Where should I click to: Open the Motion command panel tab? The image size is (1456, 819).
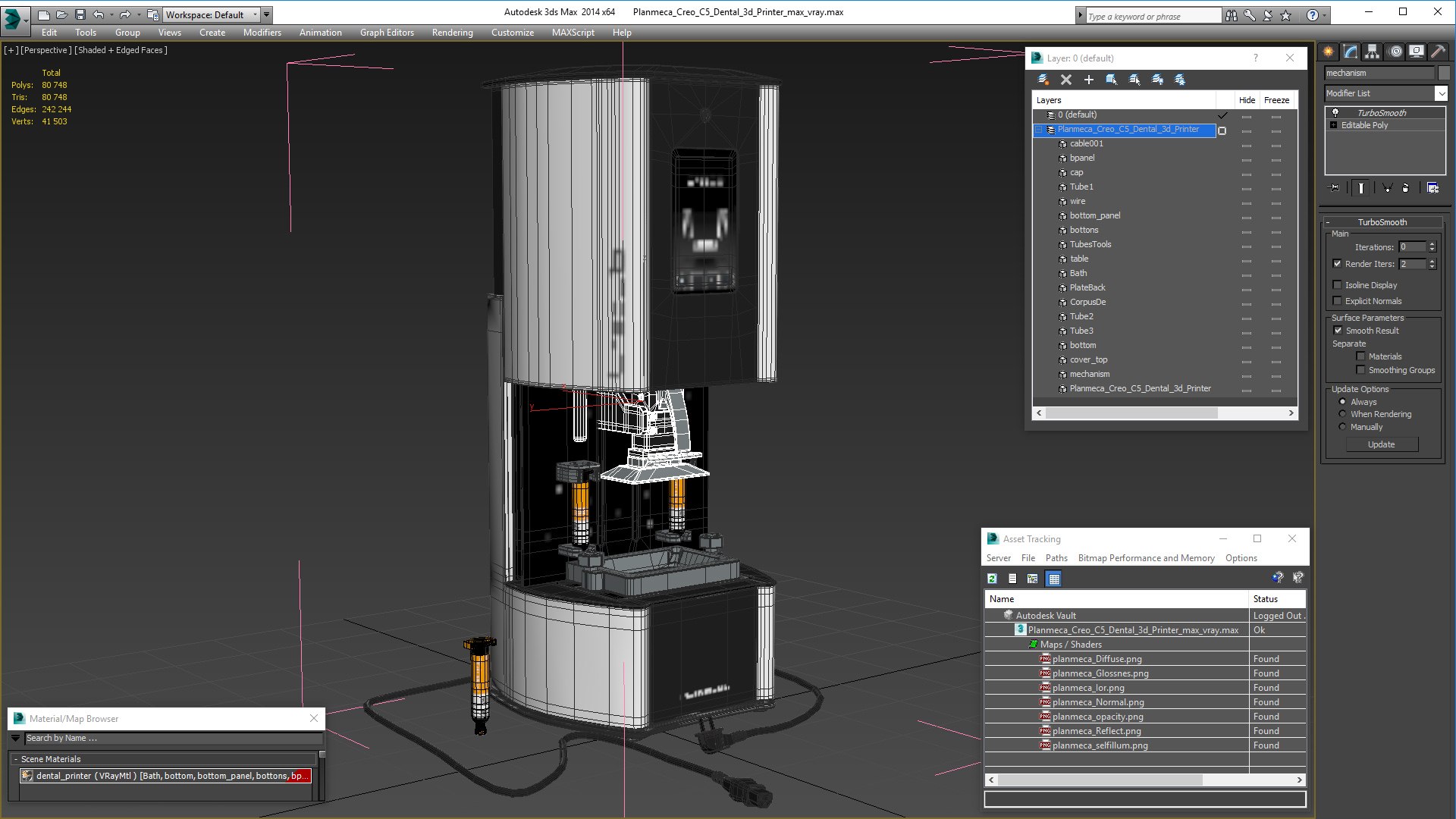pos(1395,52)
